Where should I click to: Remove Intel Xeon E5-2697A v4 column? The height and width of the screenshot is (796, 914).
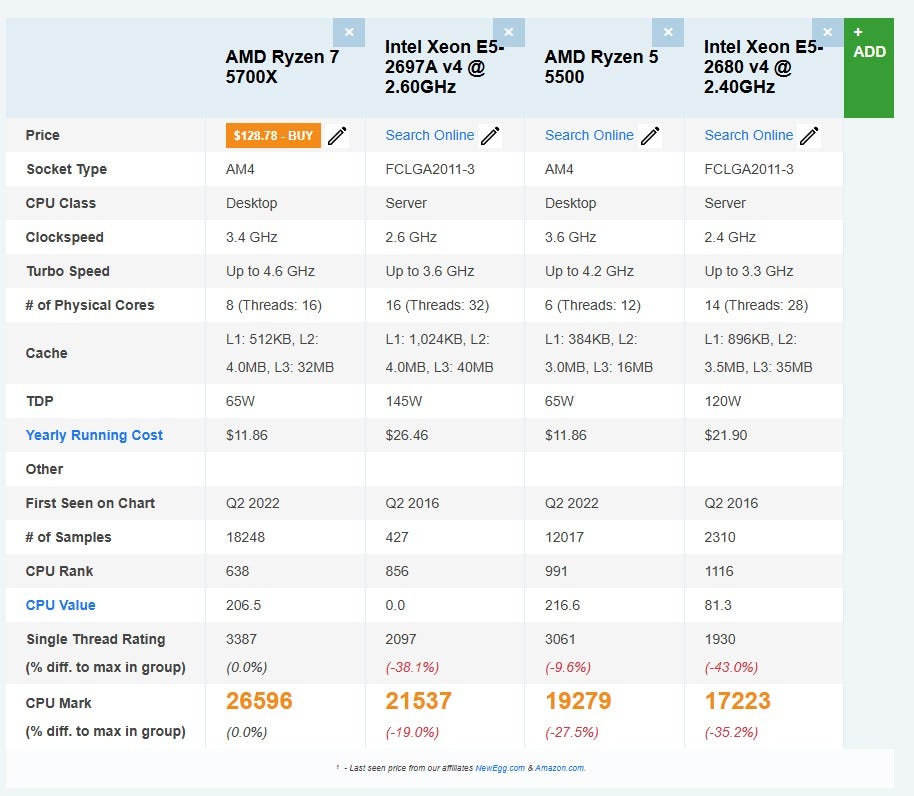[x=508, y=32]
